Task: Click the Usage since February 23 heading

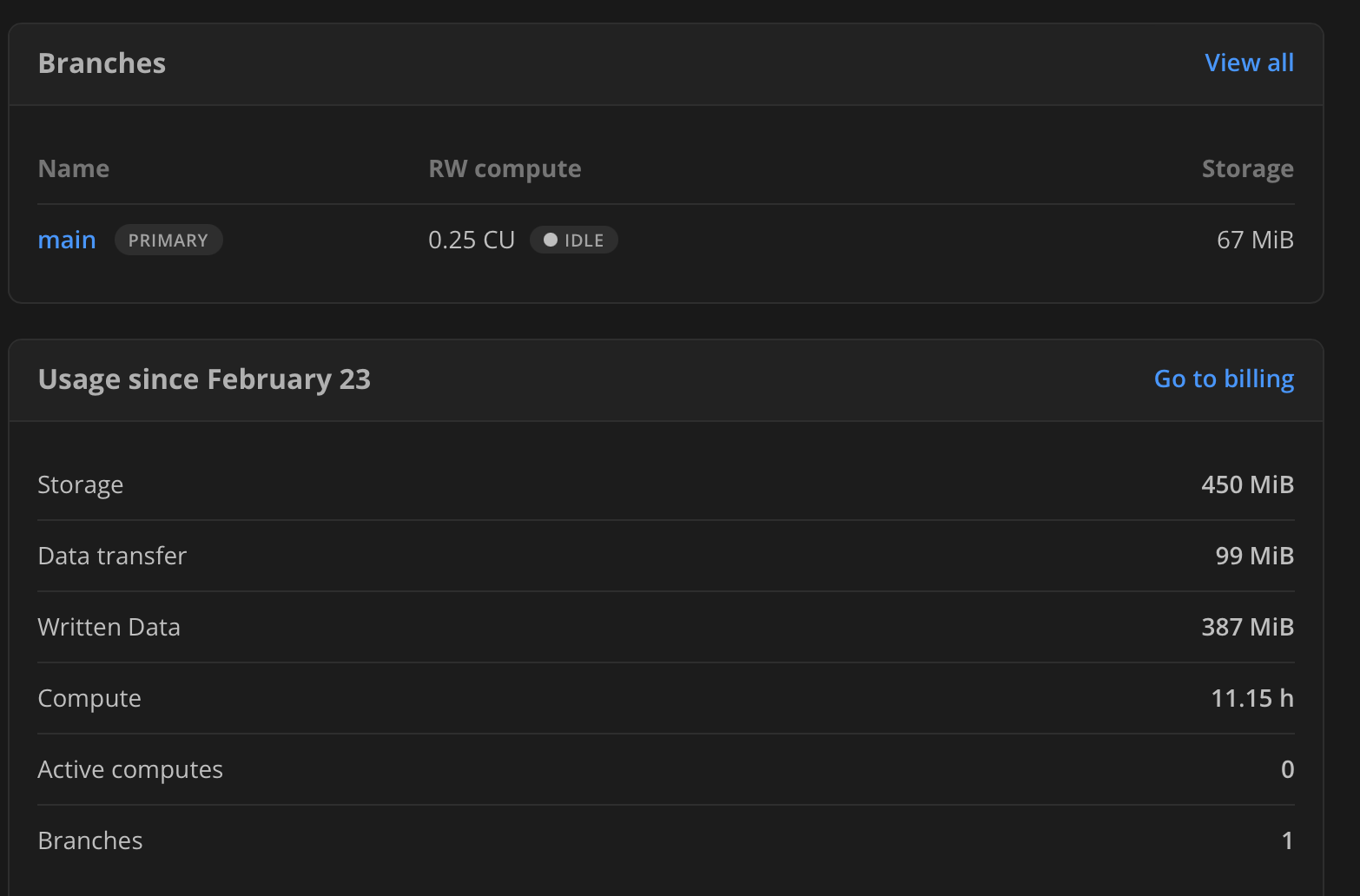Action: [204, 379]
